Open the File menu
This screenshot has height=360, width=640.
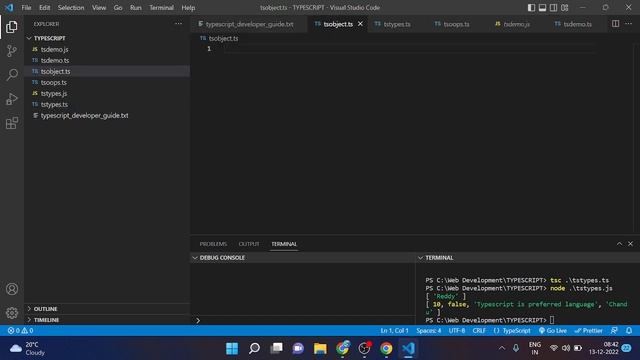point(26,7)
